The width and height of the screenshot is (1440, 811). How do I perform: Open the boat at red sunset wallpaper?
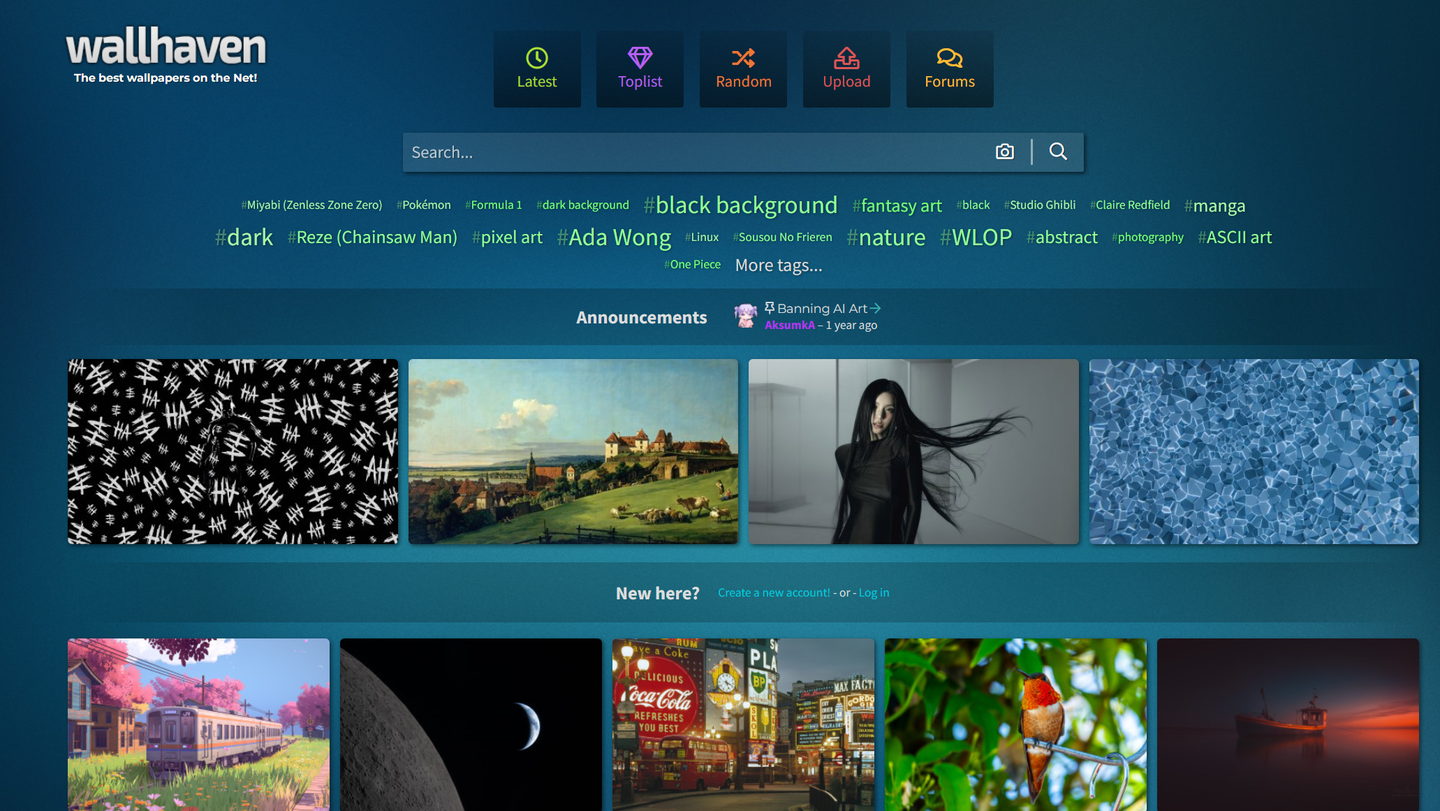[1288, 725]
